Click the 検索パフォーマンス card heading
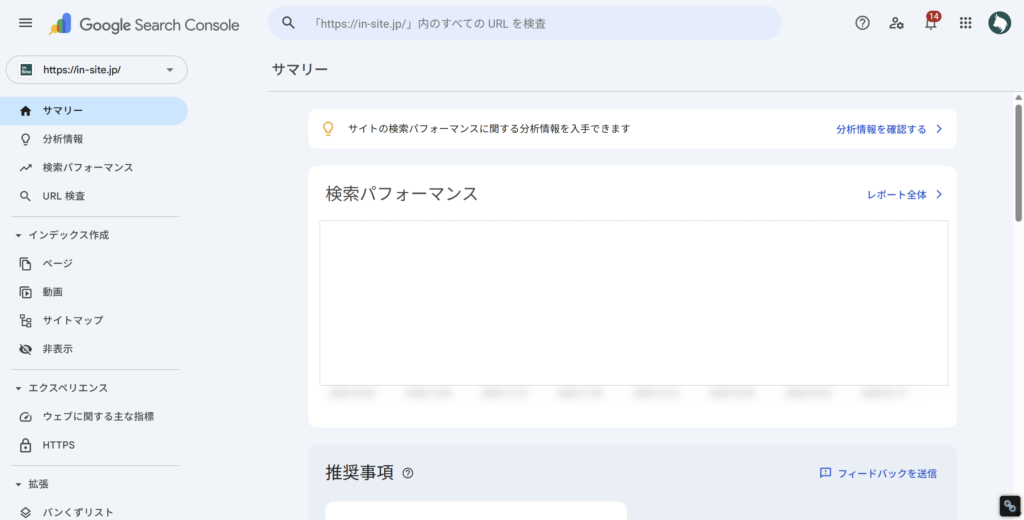The image size is (1024, 520). coord(402,194)
